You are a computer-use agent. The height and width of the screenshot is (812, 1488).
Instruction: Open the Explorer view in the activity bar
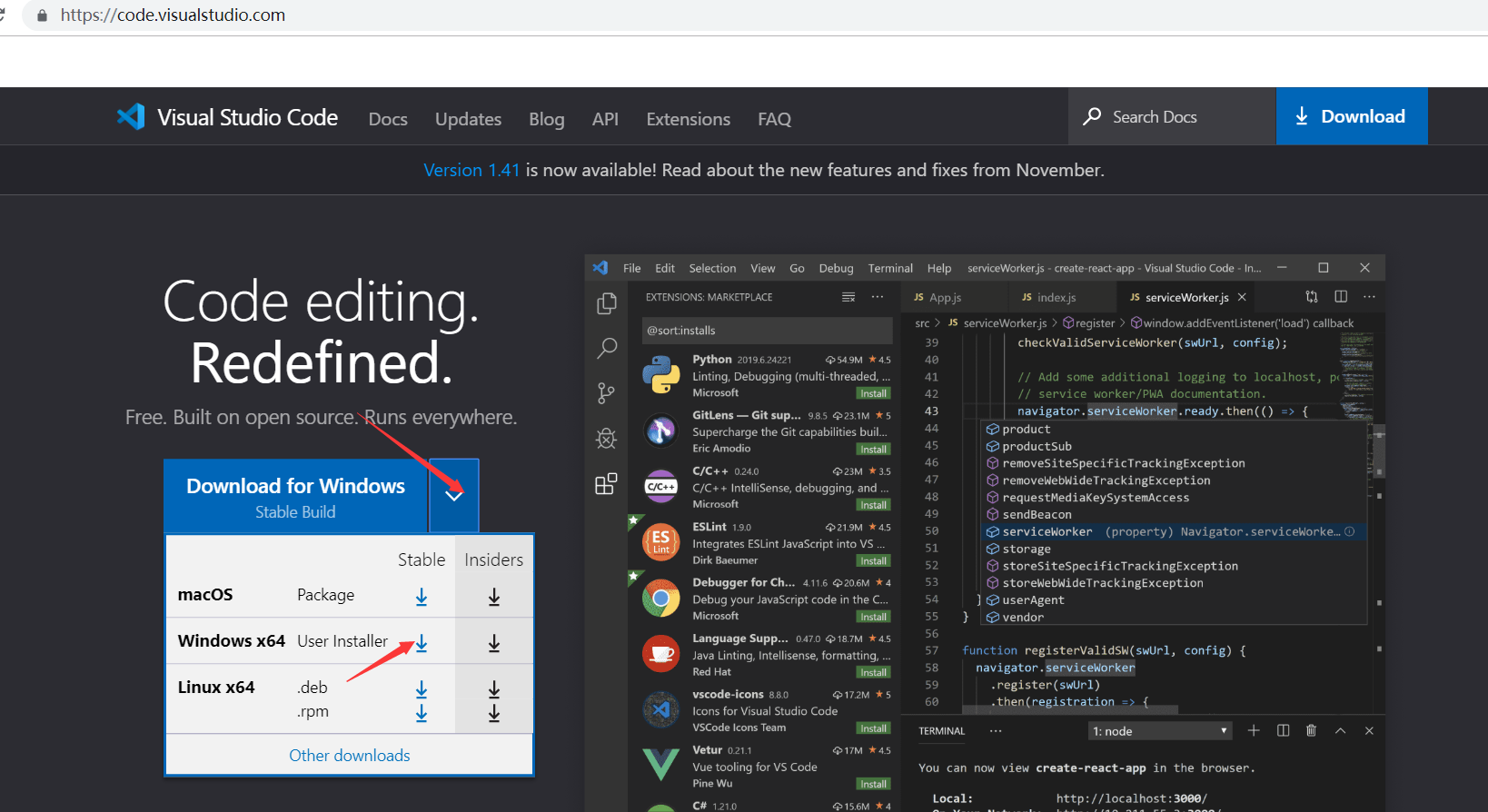[x=606, y=303]
